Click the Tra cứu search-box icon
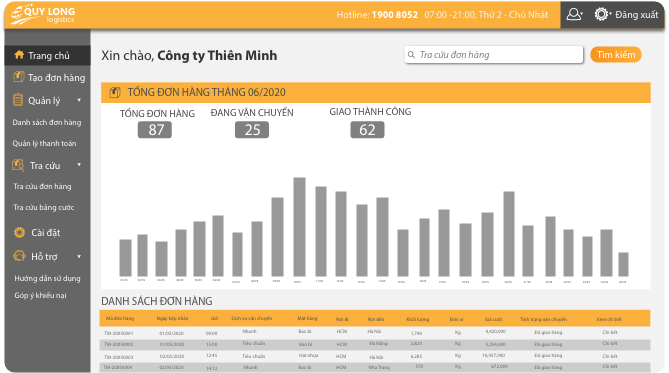This screenshot has height=373, width=669. tap(18, 165)
